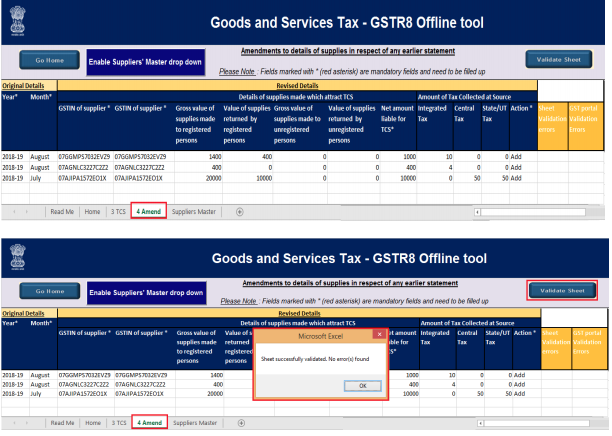Add new sheet plus icon in bottom sheet
This screenshot has width=612, height=436.
[241, 423]
